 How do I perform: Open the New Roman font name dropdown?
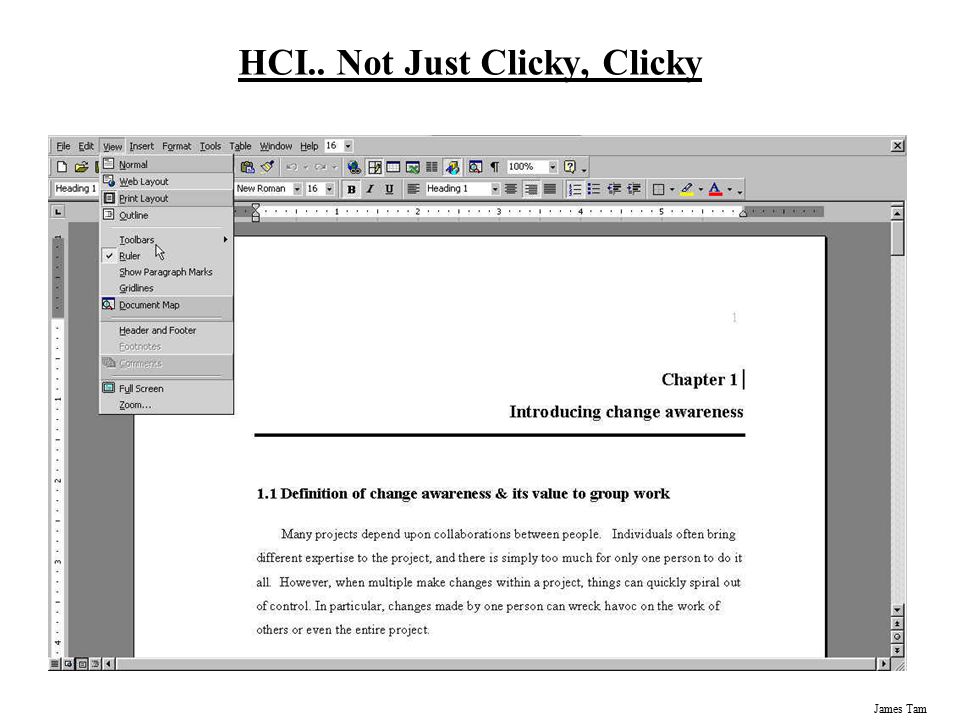[x=297, y=189]
